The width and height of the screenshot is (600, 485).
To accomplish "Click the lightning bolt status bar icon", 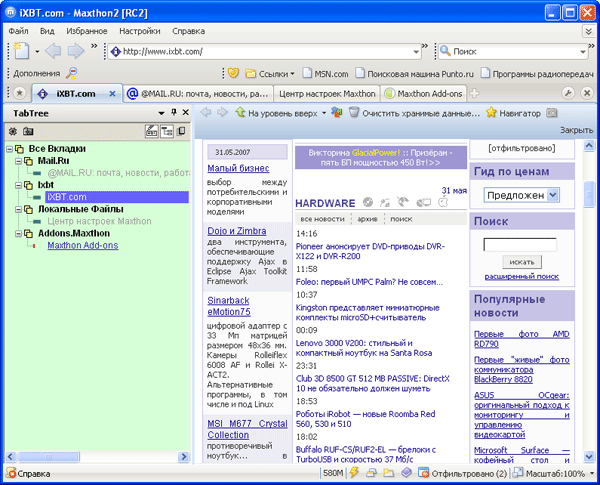I will tap(354, 473).
